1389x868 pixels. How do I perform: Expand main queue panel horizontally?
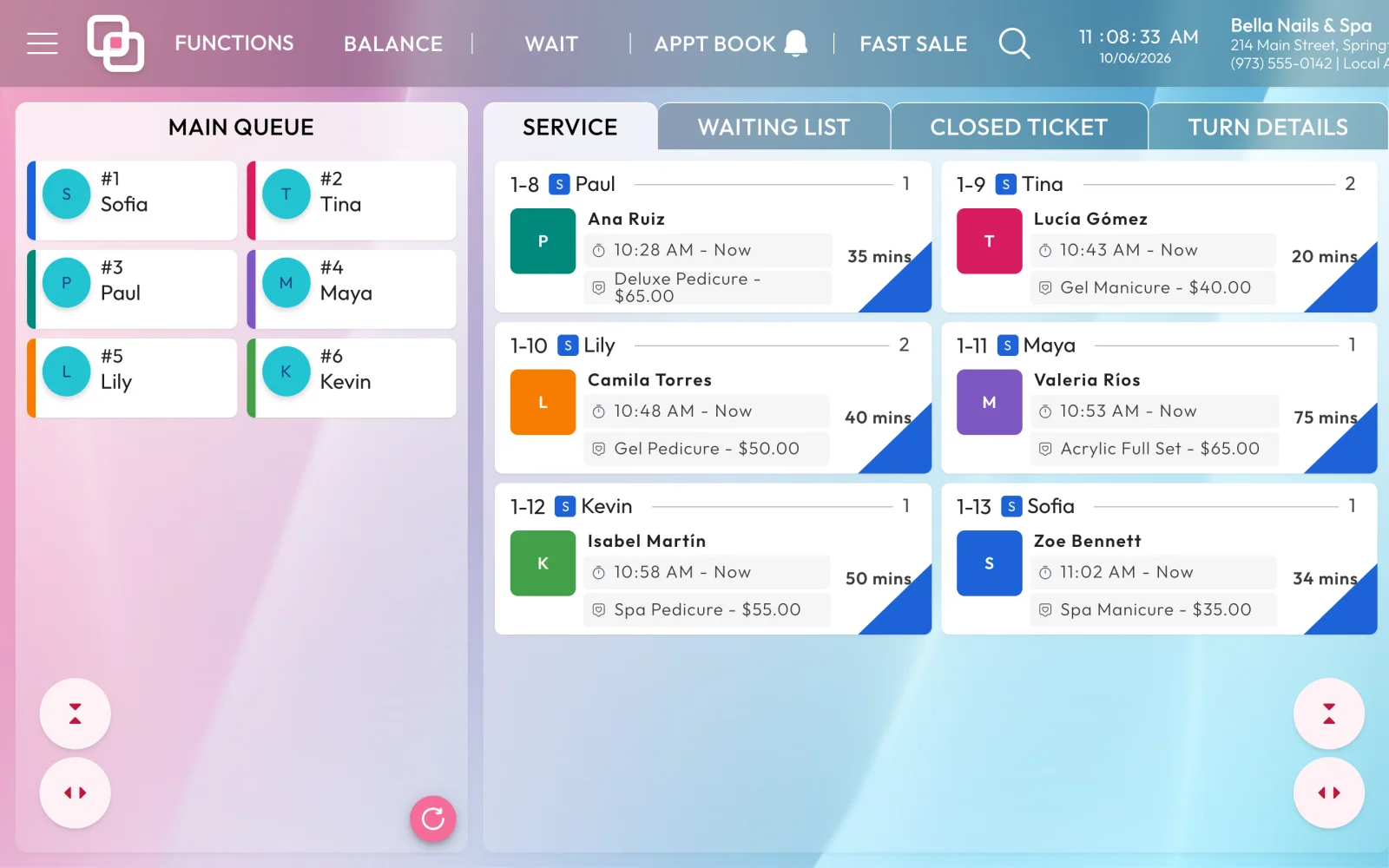[x=75, y=792]
